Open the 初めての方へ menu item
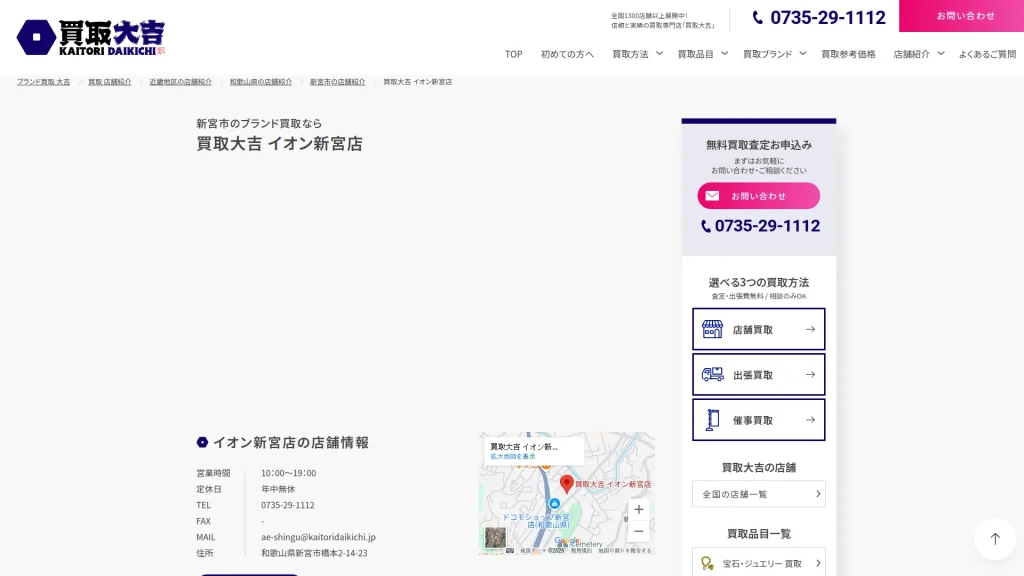The image size is (1024, 576). (x=567, y=54)
